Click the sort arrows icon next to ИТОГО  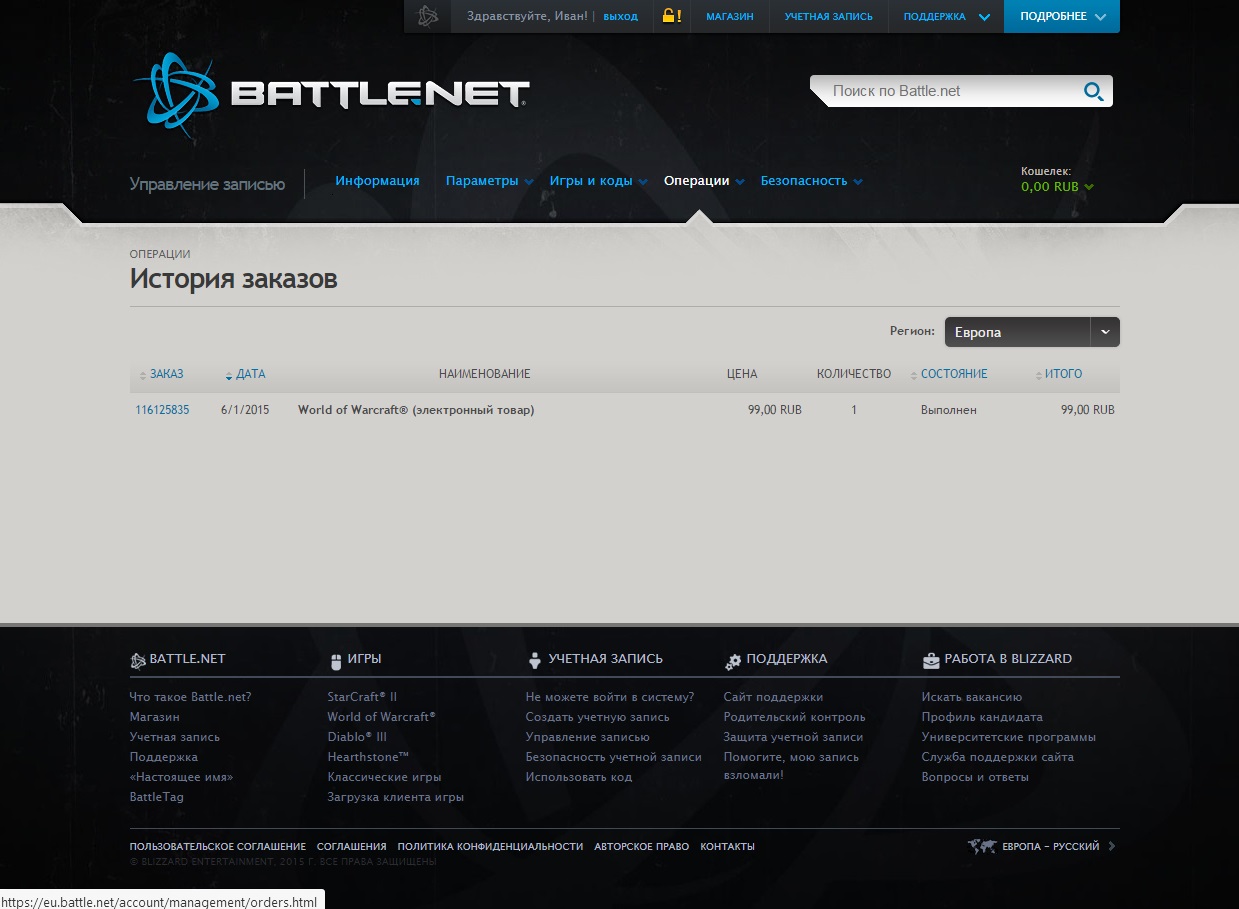tap(1038, 375)
